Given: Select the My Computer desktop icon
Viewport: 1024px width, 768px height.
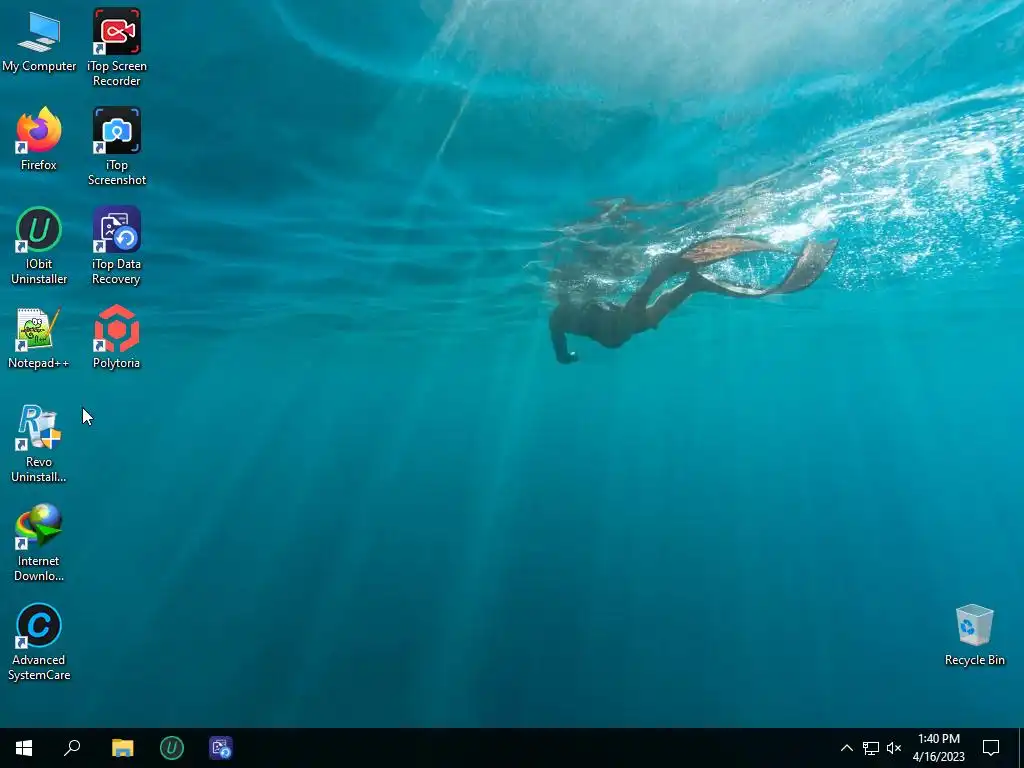Looking at the screenshot, I should point(39,42).
